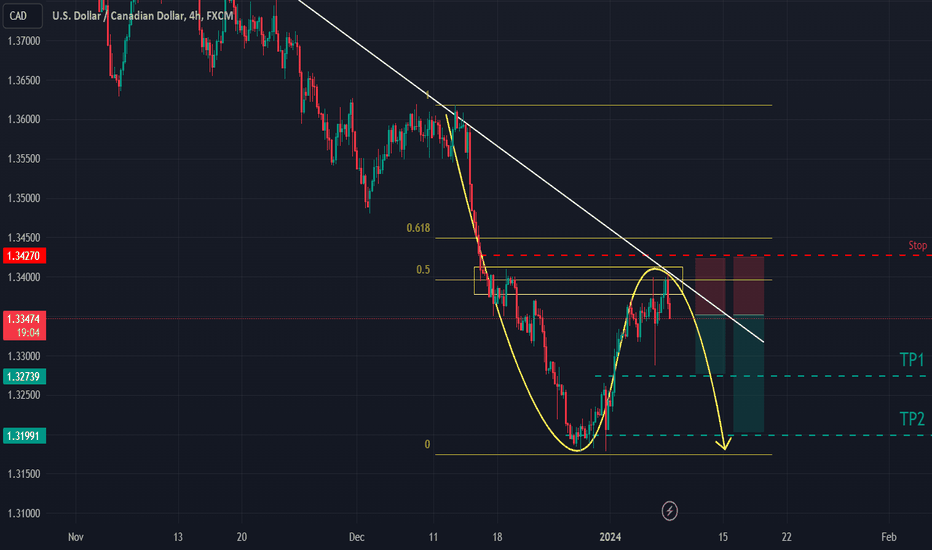Viewport: 932px width, 550px height.
Task: Click the 2024 label on time axis
Action: coord(610,537)
